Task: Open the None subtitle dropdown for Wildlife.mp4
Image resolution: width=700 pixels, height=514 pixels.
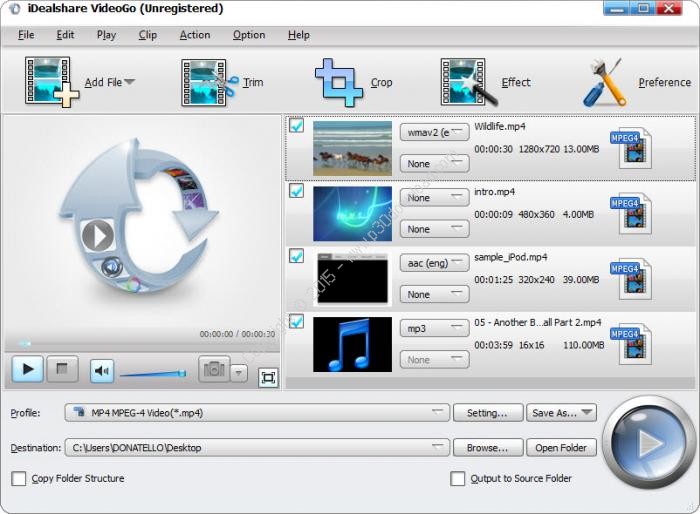Action: point(434,163)
